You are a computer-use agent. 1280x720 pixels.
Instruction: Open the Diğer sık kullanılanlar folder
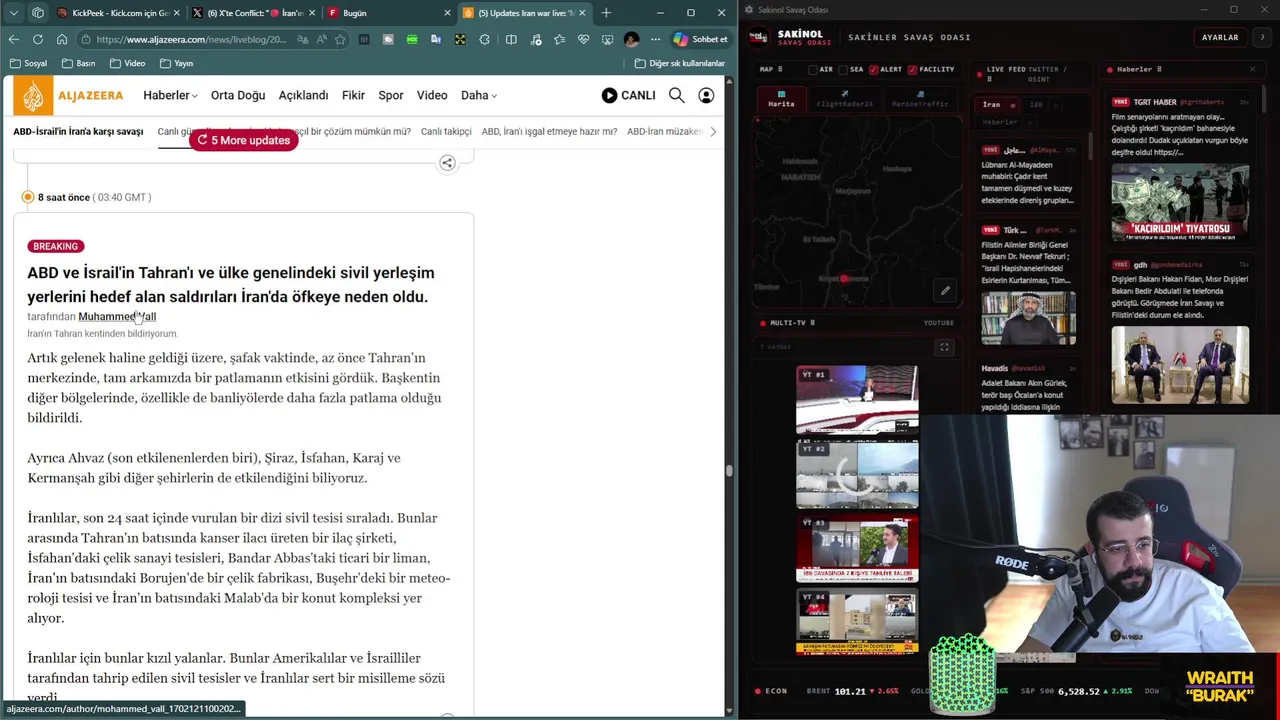pyautogui.click(x=680, y=63)
